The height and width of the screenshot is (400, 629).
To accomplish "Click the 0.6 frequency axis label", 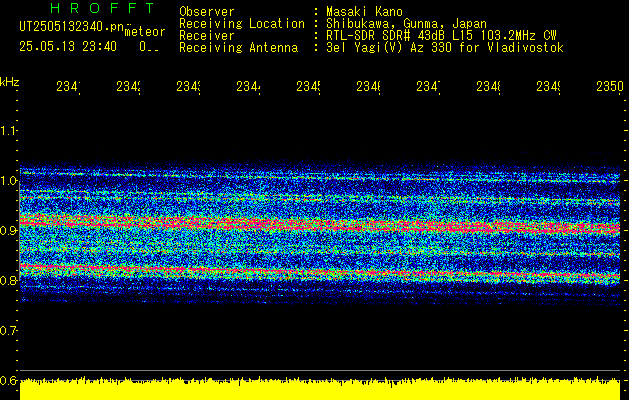I will (8, 380).
